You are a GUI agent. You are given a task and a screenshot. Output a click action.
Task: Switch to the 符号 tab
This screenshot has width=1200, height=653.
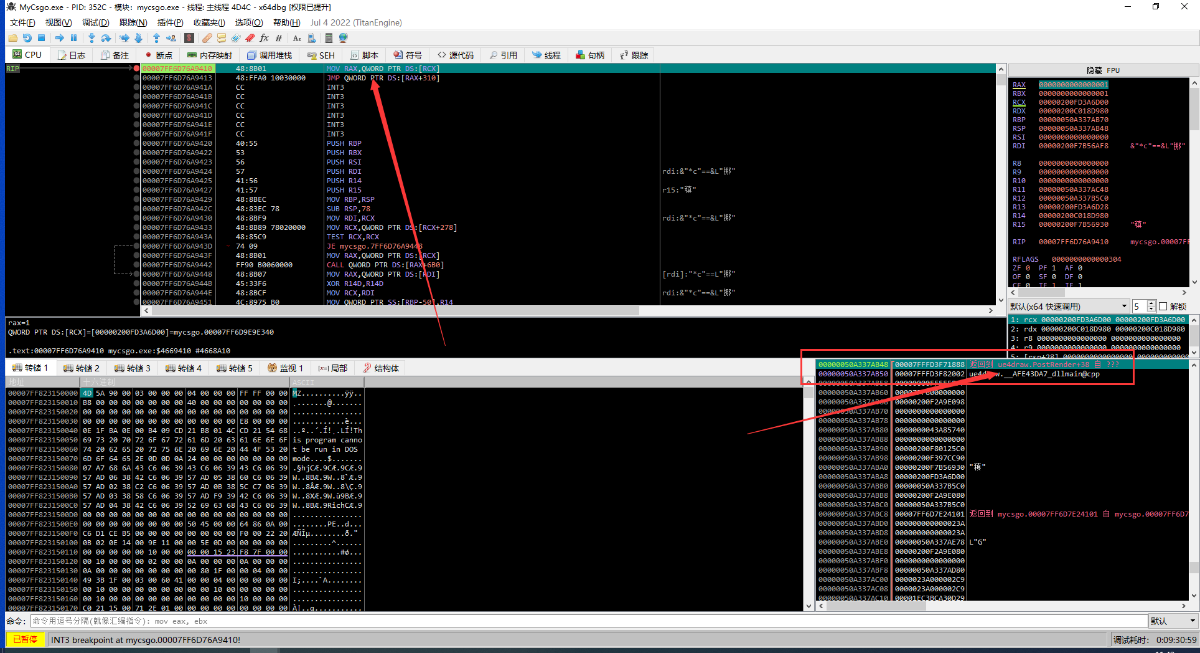click(407, 55)
